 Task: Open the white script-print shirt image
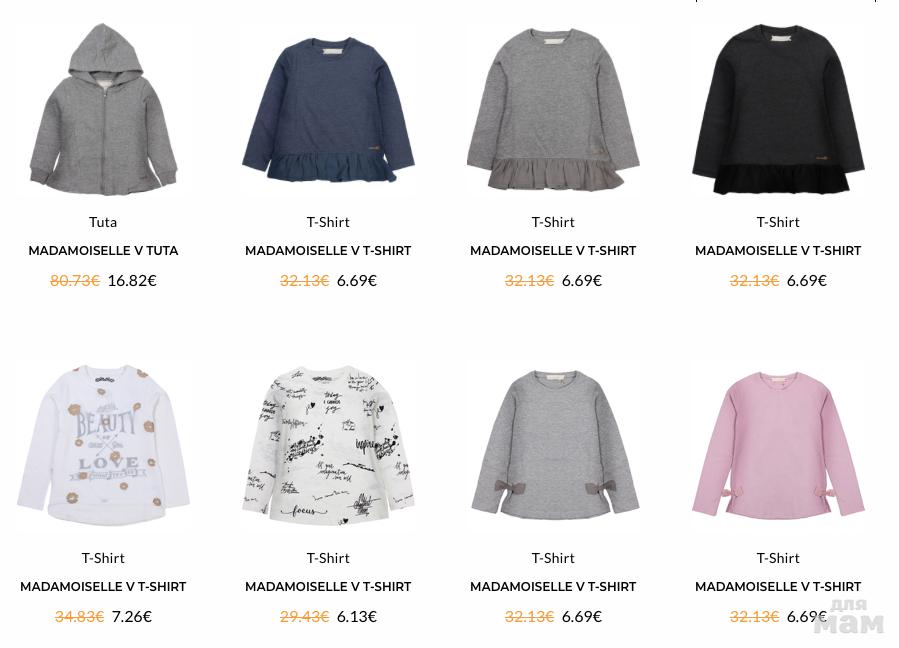(328, 445)
